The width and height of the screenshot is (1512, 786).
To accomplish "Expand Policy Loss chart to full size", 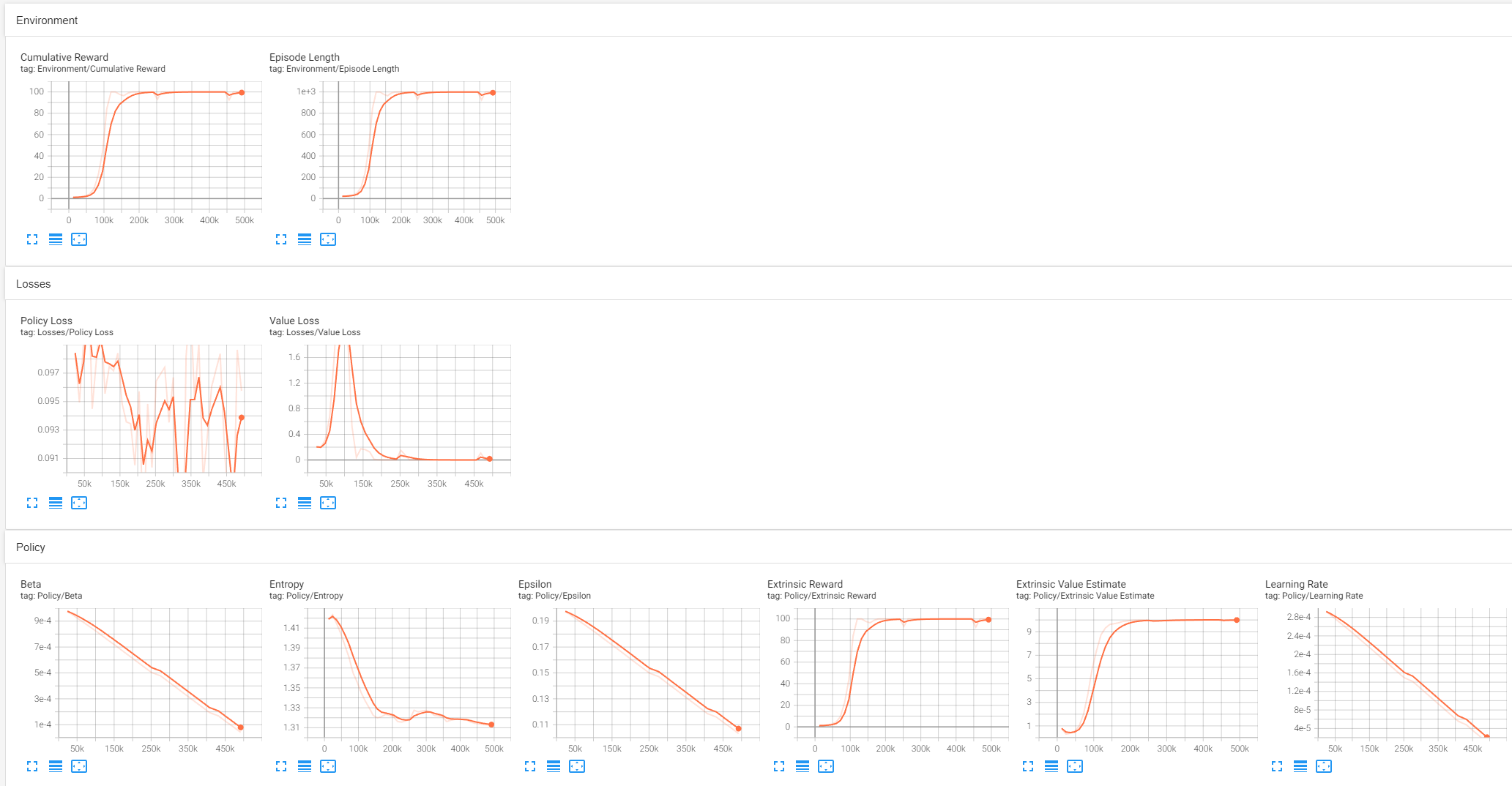I will tap(32, 503).
